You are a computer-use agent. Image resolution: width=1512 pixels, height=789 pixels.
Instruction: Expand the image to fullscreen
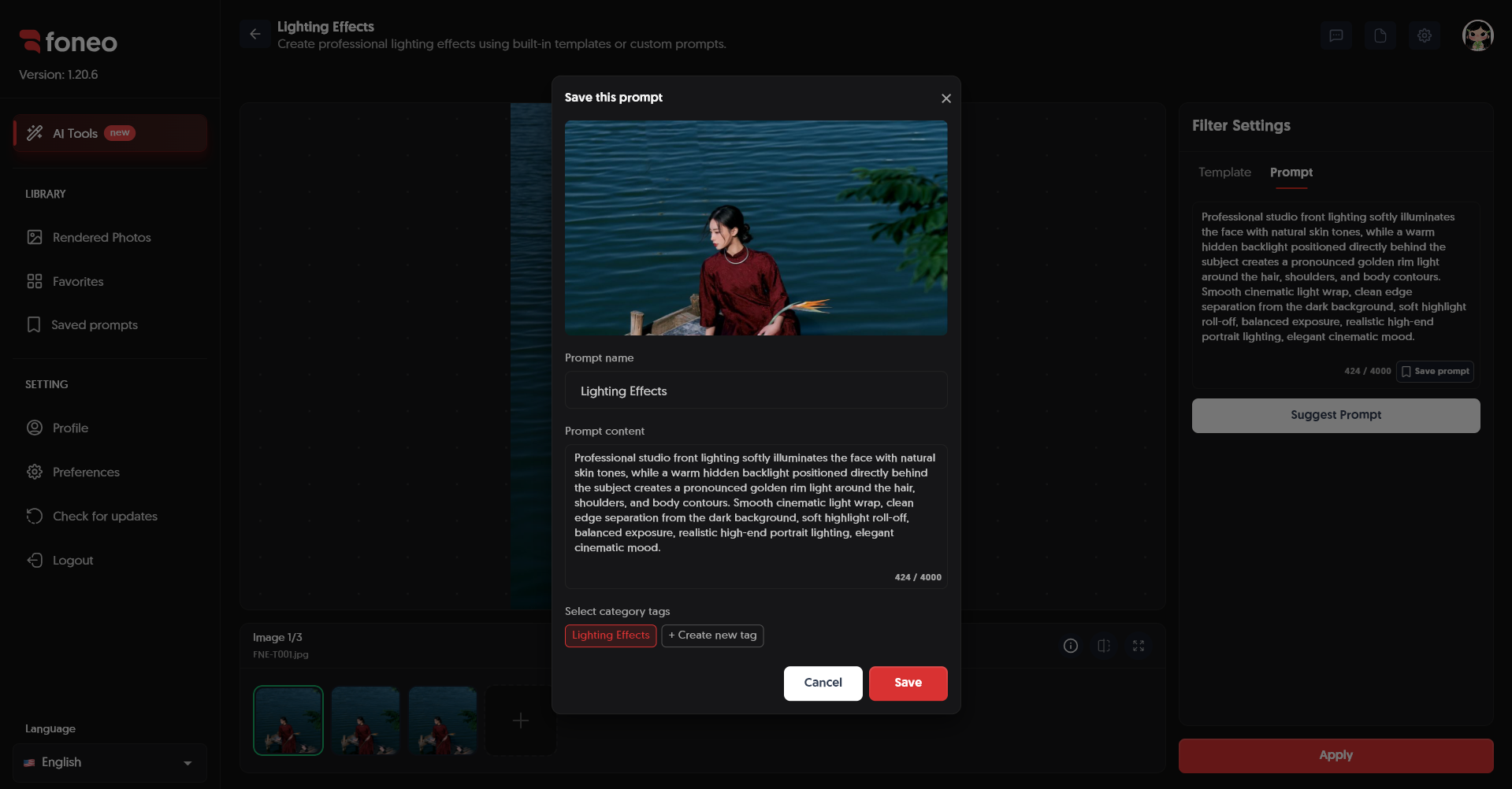pyautogui.click(x=1139, y=646)
